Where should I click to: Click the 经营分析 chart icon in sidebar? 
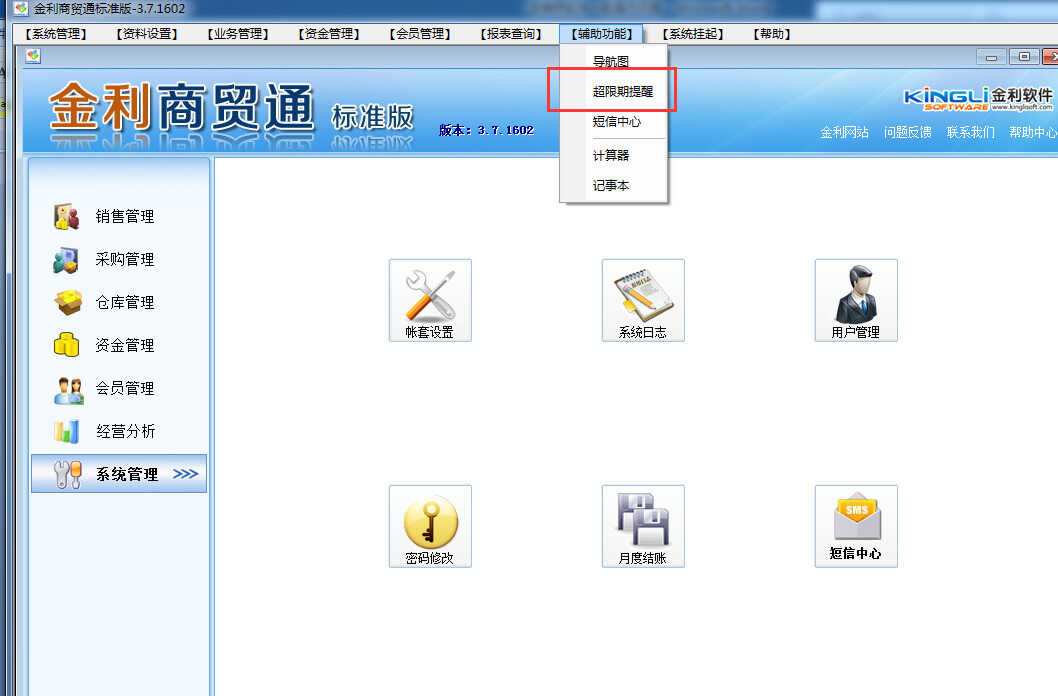(67, 432)
